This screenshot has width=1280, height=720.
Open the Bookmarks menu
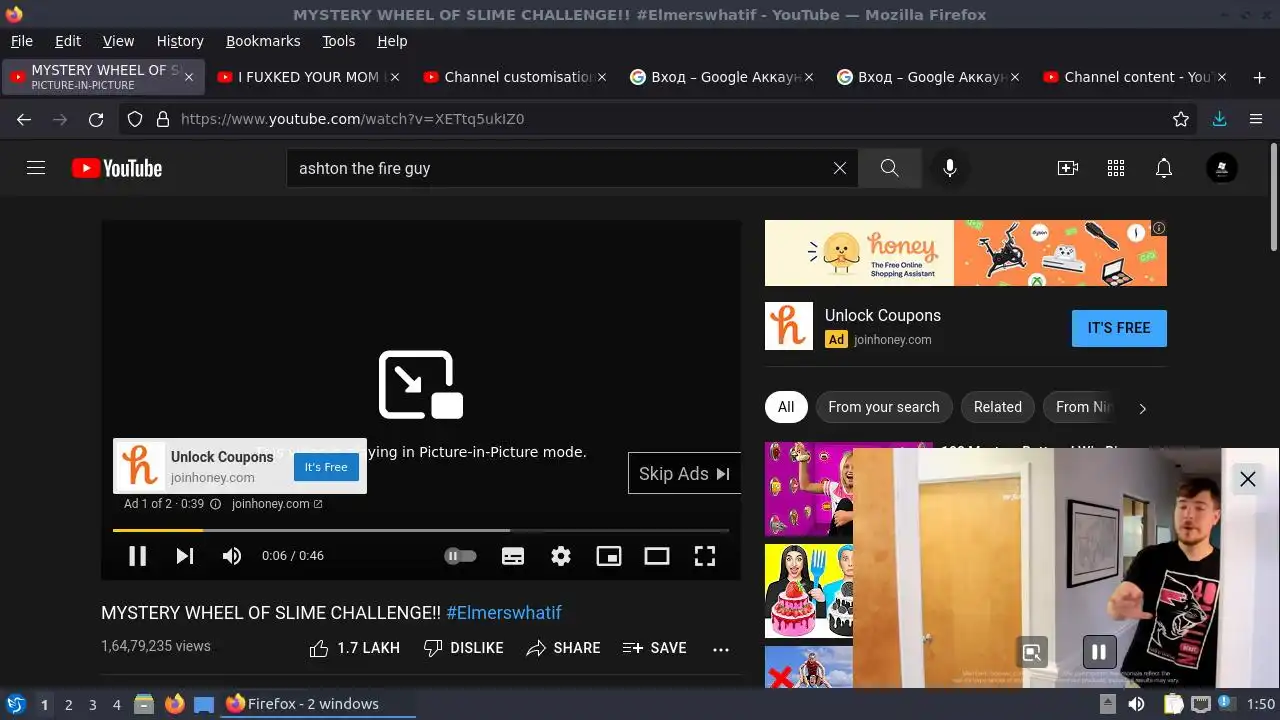(x=263, y=41)
